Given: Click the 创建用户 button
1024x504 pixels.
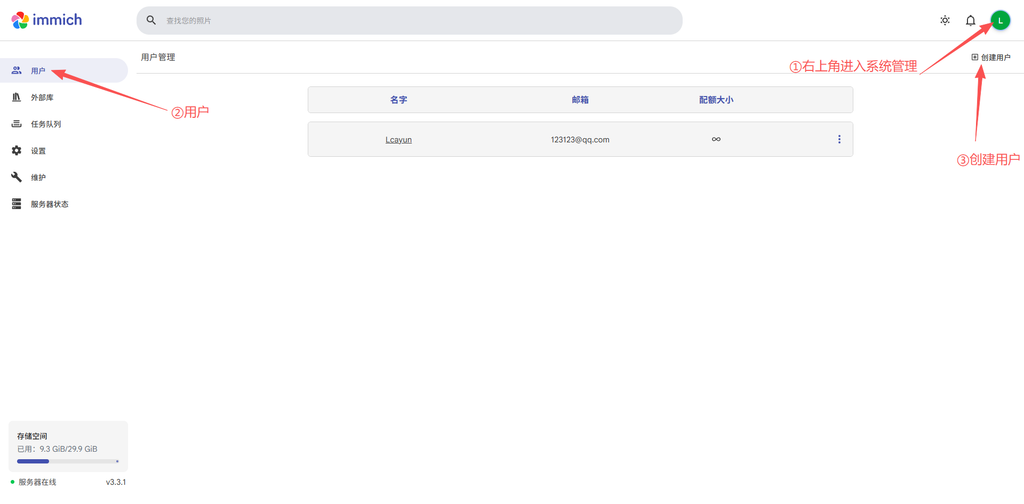Looking at the screenshot, I should coord(991,57).
